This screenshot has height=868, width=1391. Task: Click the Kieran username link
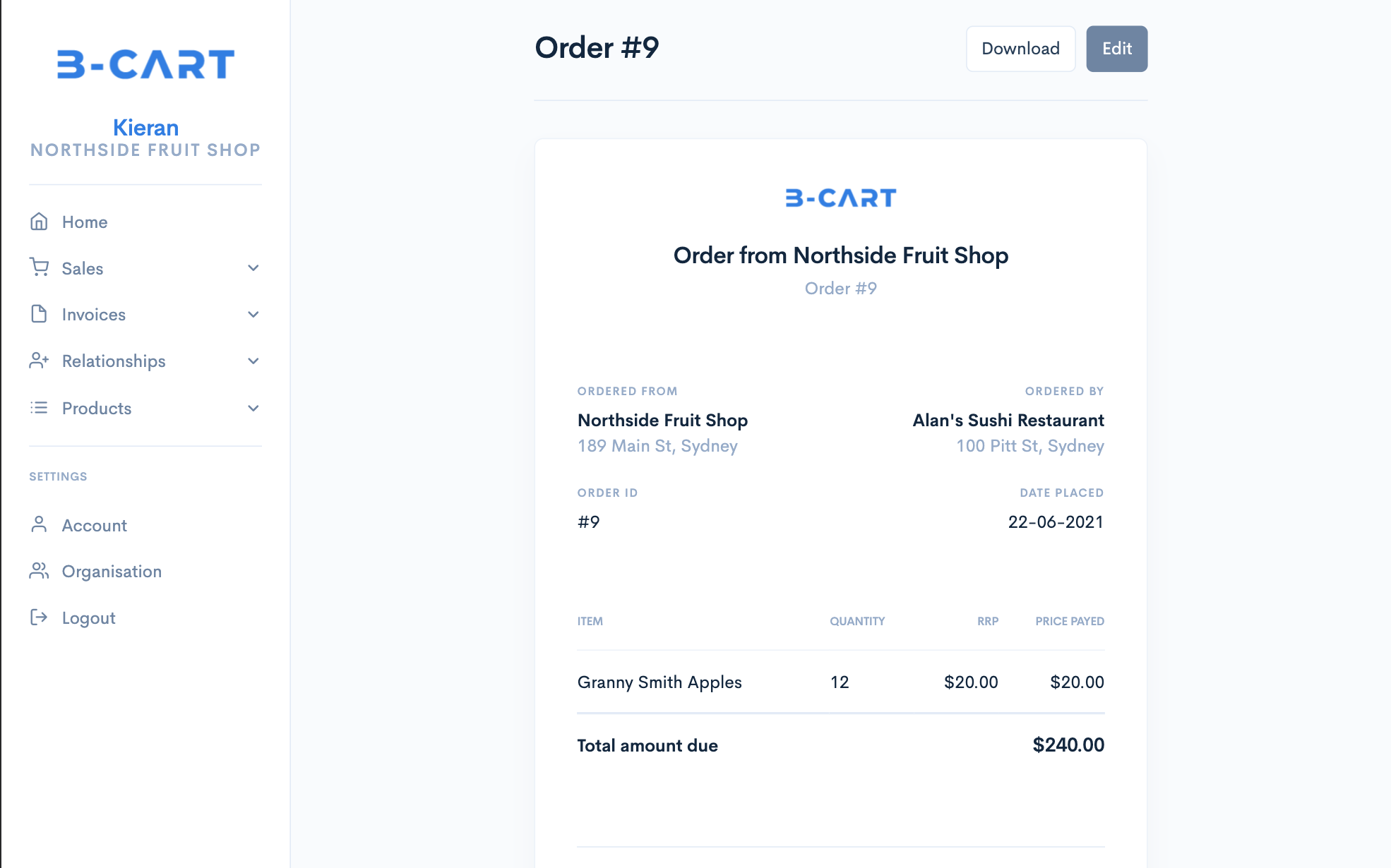146,128
